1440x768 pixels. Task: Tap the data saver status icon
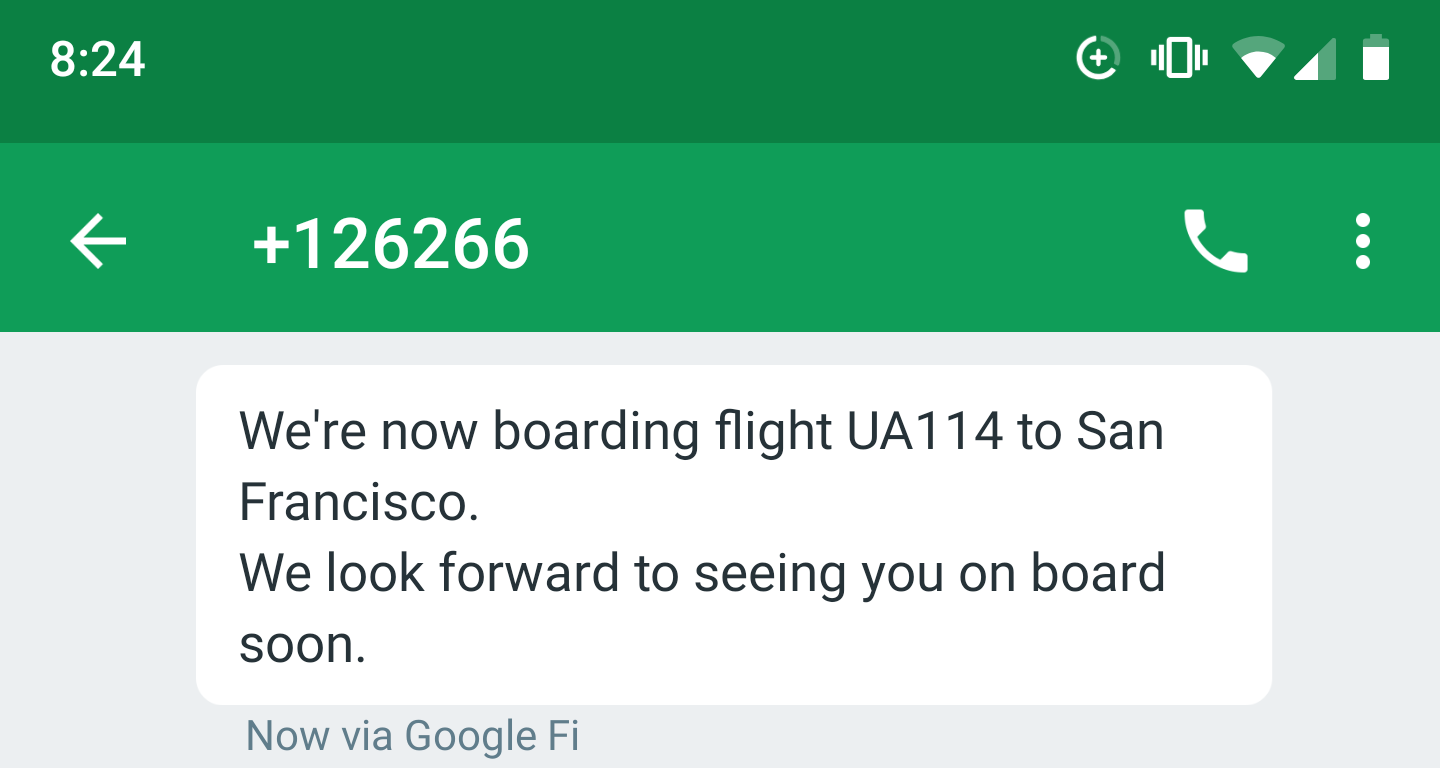point(1097,58)
